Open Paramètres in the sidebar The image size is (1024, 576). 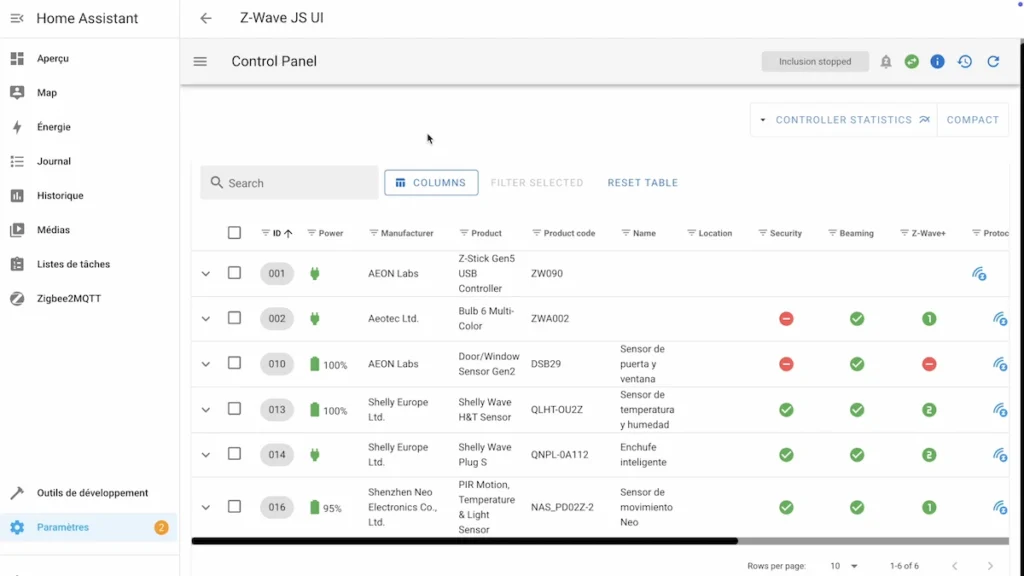pos(89,527)
